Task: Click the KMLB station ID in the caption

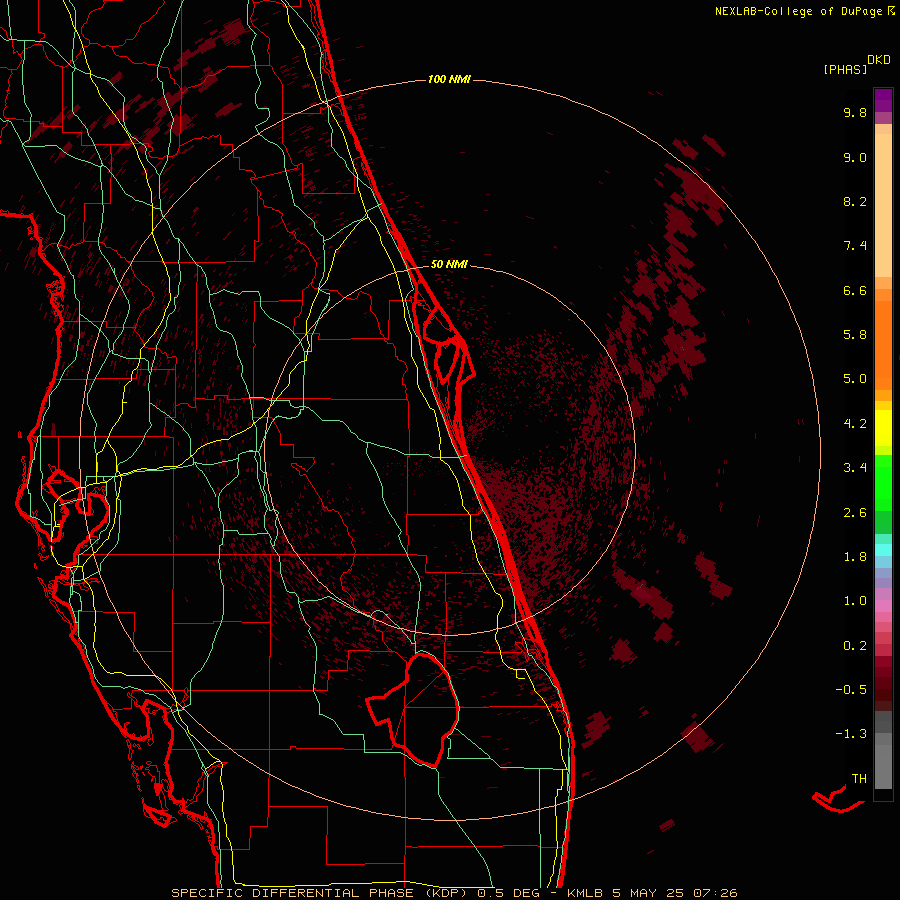Action: 585,893
